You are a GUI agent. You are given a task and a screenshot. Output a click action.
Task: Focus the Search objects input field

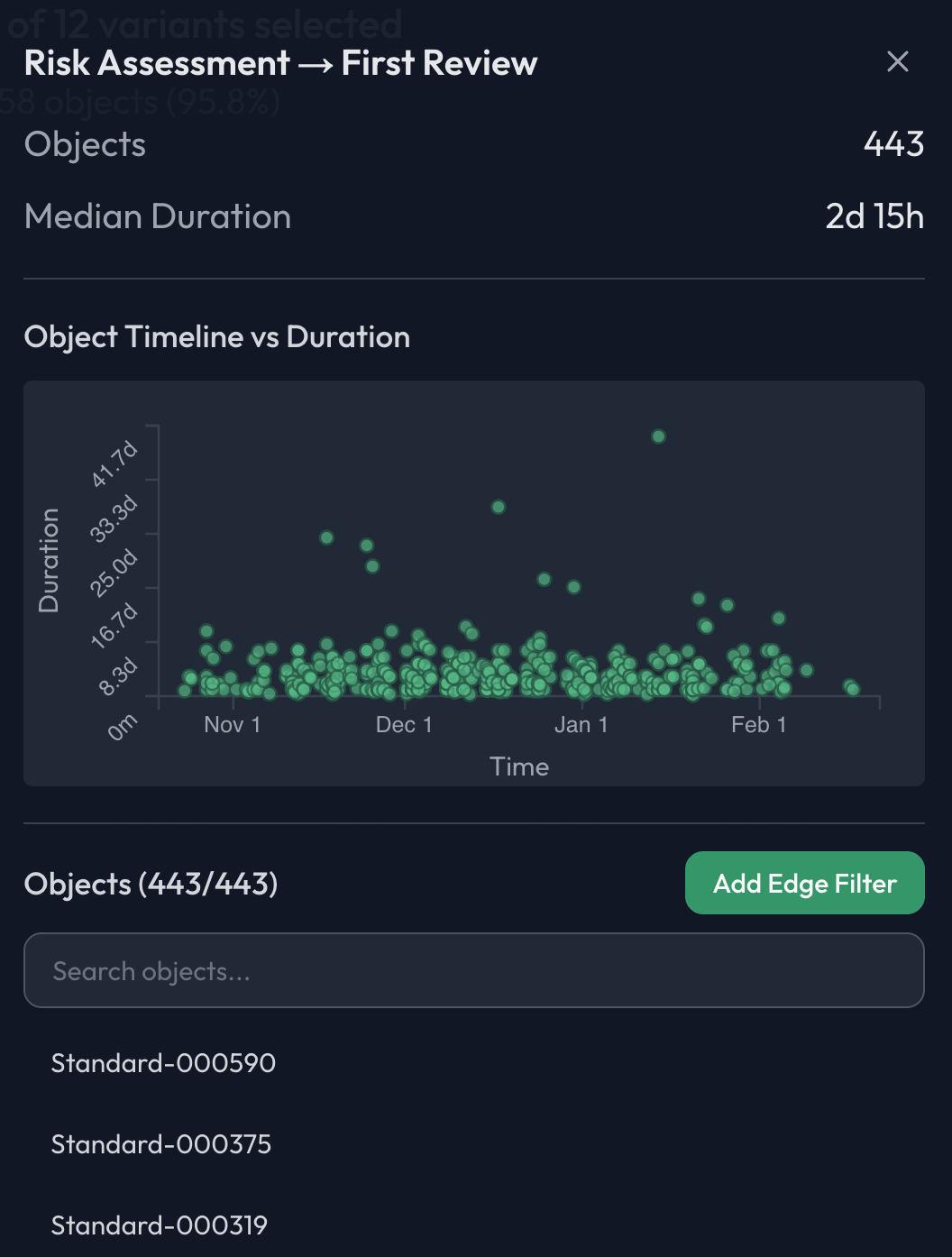coord(473,970)
